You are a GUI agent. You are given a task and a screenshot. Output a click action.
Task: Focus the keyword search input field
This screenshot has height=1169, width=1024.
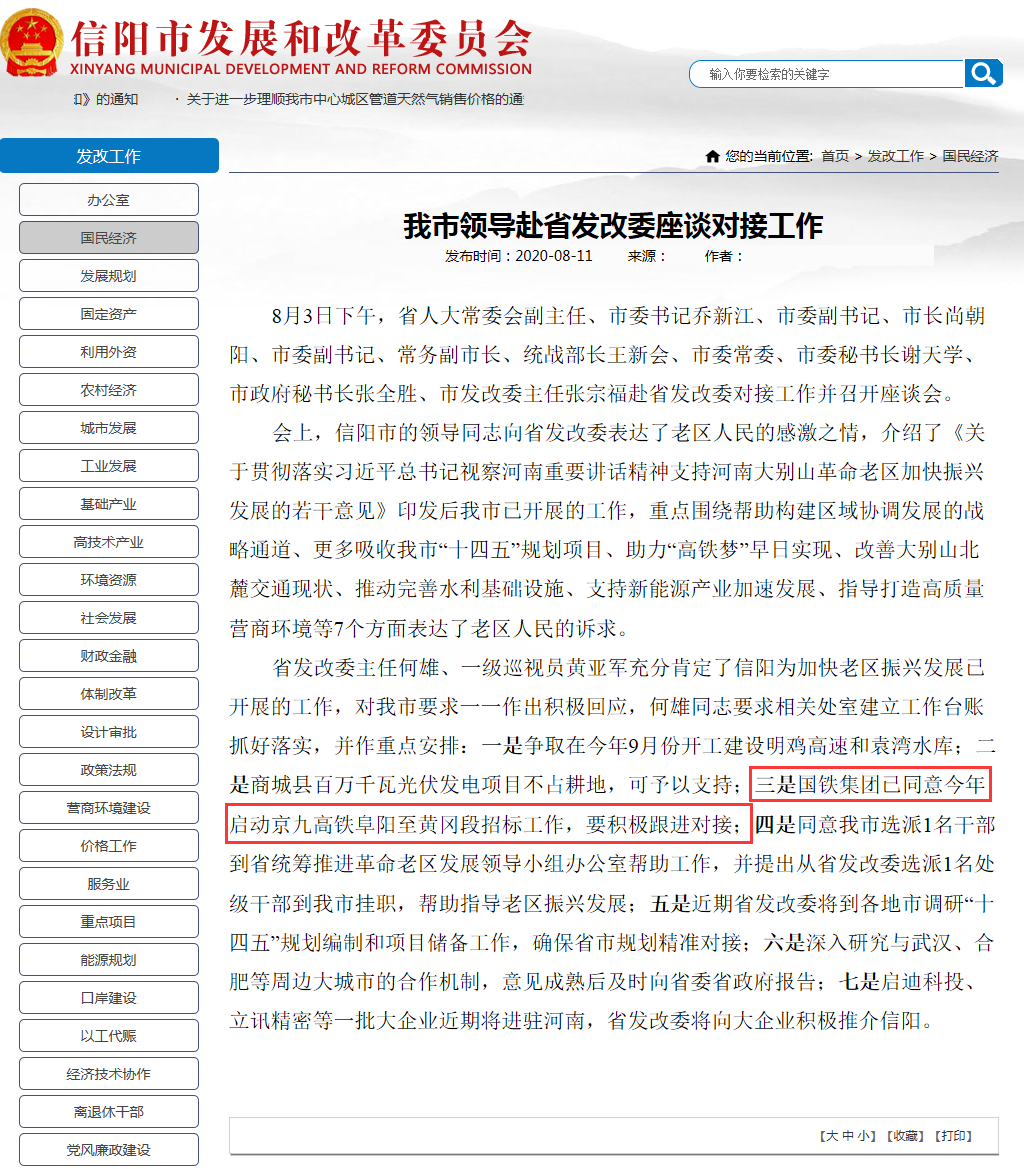827,74
